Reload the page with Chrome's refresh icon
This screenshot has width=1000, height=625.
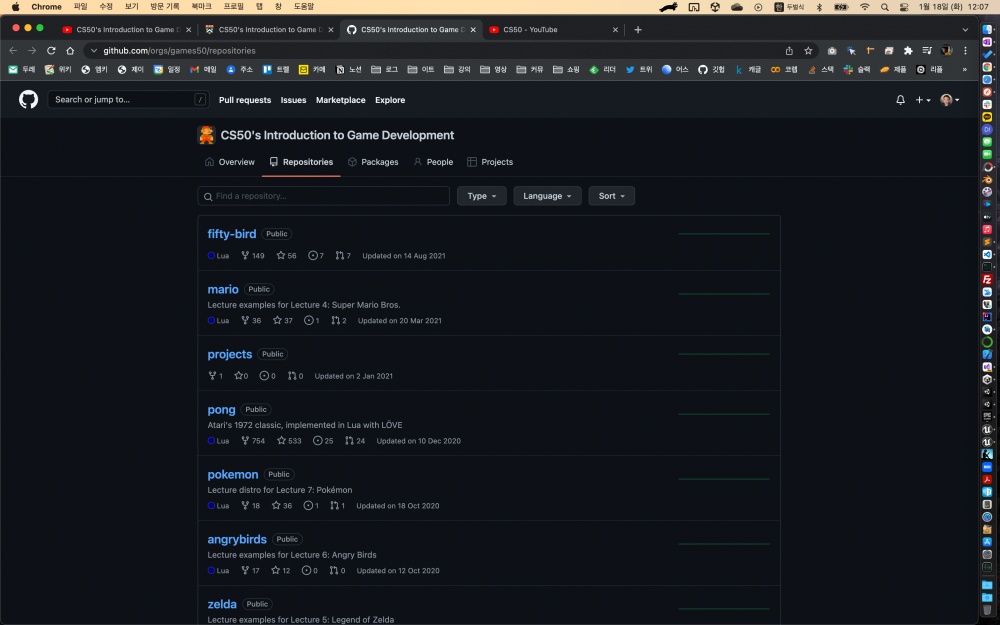click(x=51, y=50)
